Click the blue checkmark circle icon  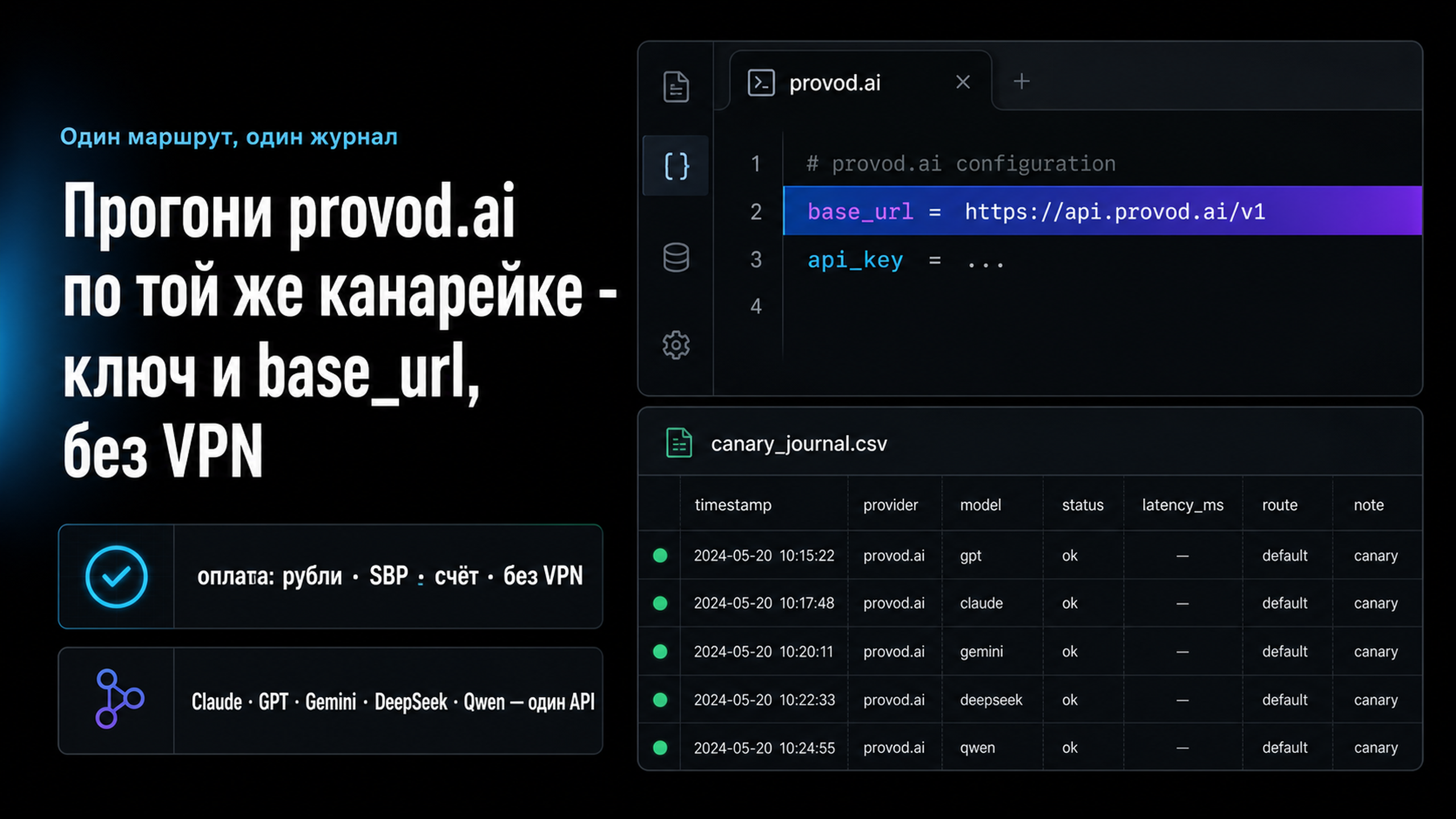pyautogui.click(x=117, y=577)
